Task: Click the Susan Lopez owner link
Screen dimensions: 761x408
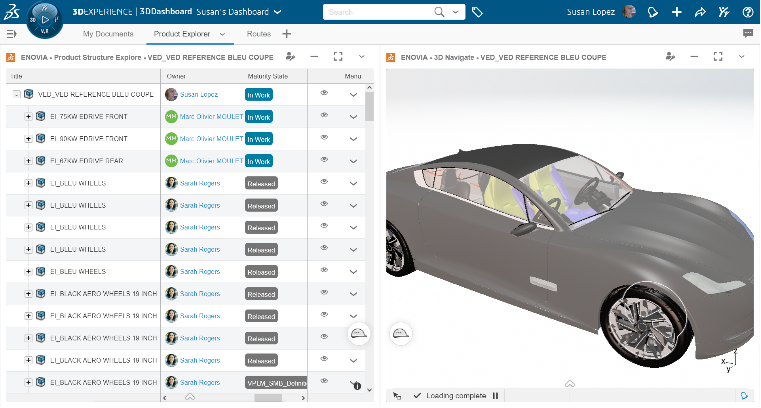Action: [201, 94]
